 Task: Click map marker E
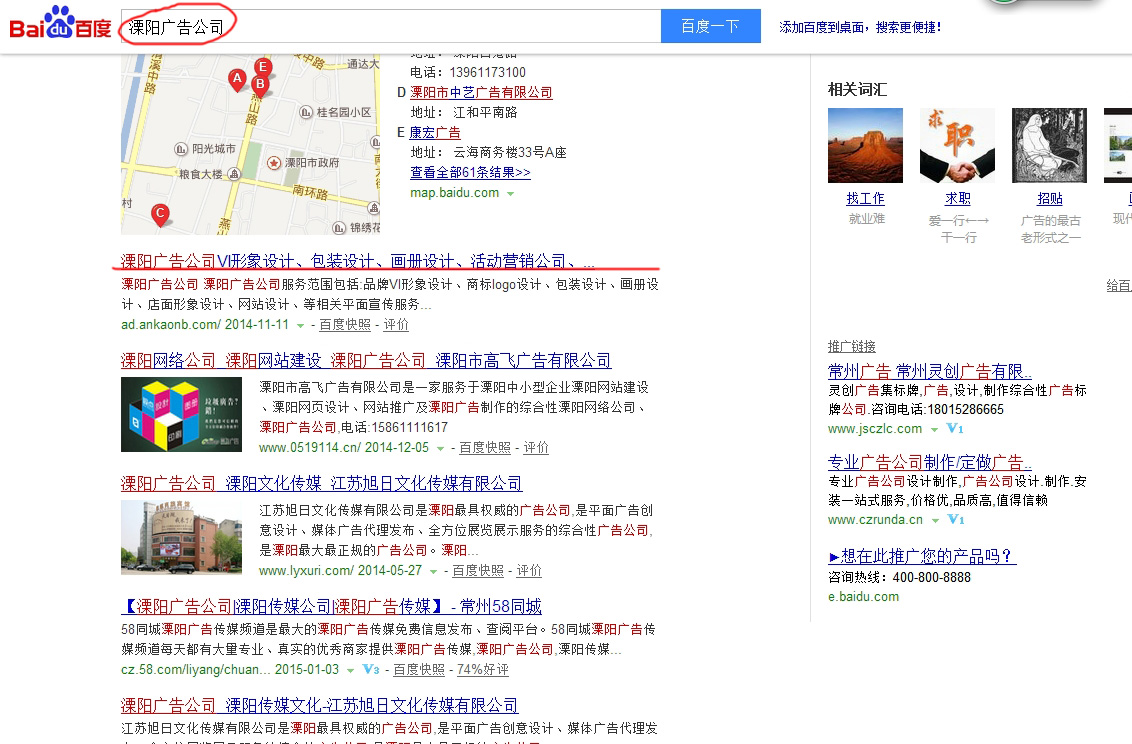pyautogui.click(x=264, y=67)
